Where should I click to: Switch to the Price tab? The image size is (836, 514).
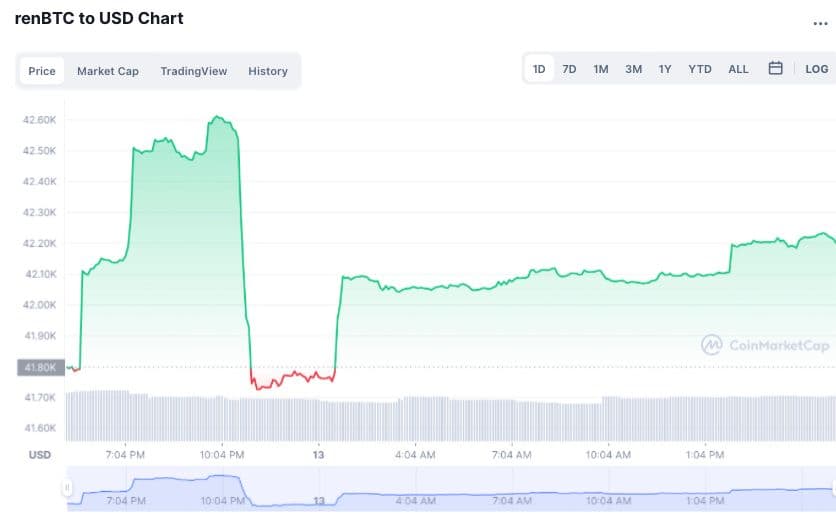point(42,71)
